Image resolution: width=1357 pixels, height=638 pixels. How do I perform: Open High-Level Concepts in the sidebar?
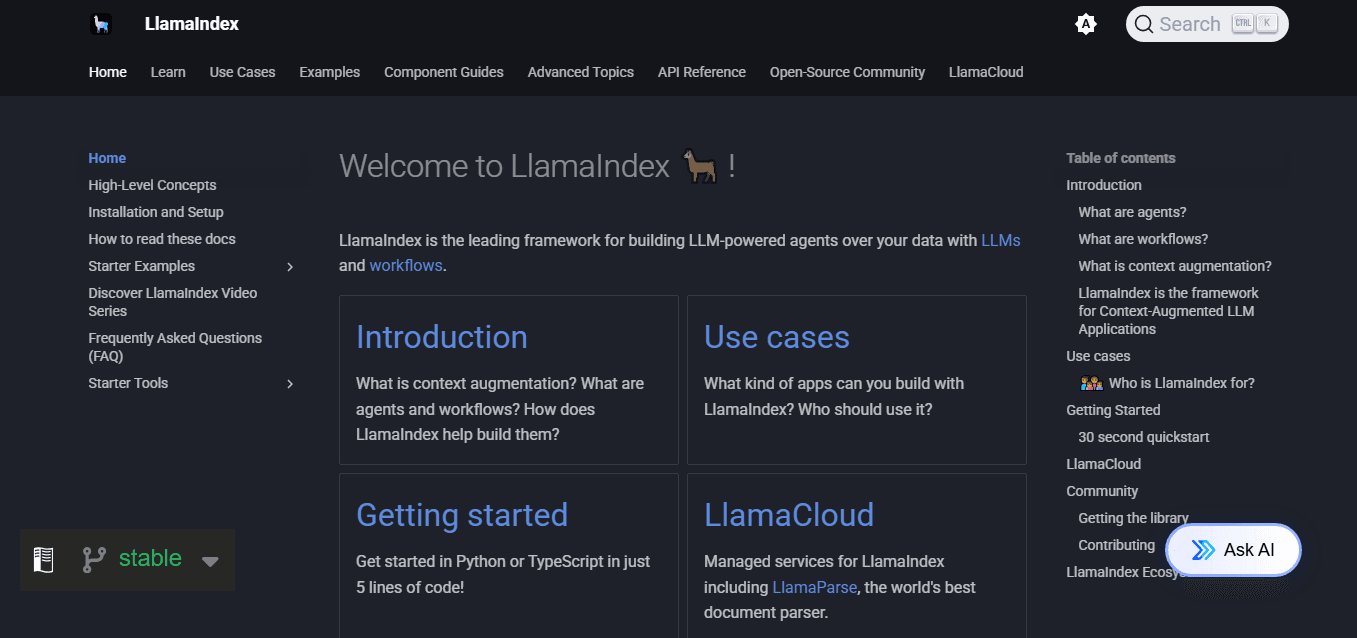click(152, 185)
